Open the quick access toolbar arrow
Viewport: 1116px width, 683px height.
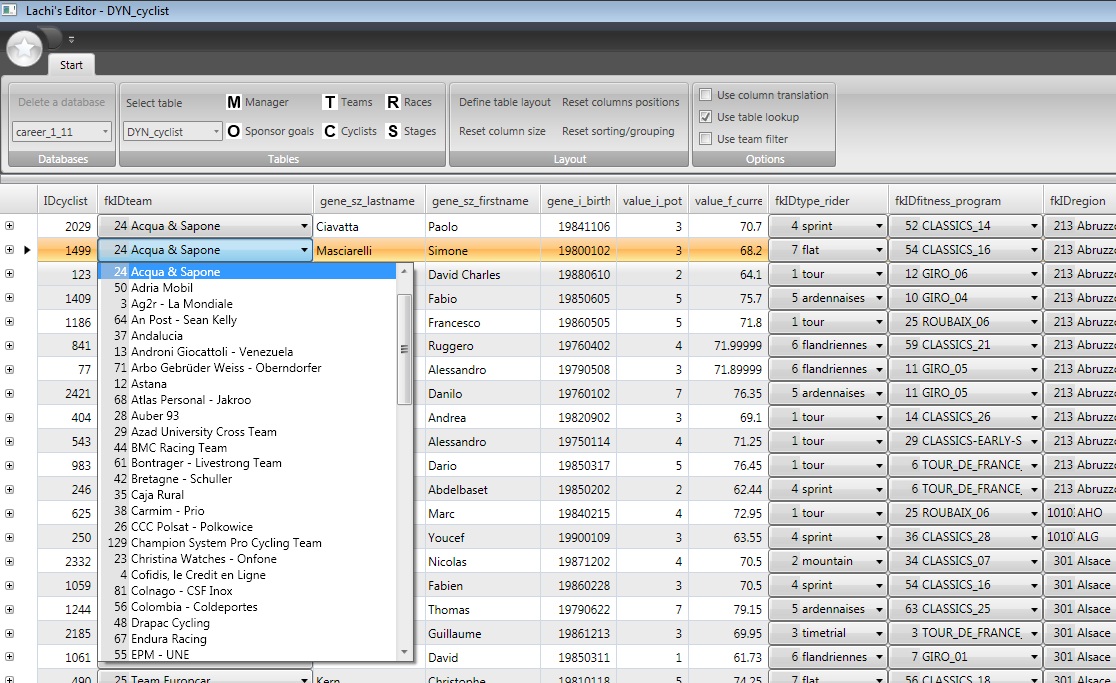point(71,40)
